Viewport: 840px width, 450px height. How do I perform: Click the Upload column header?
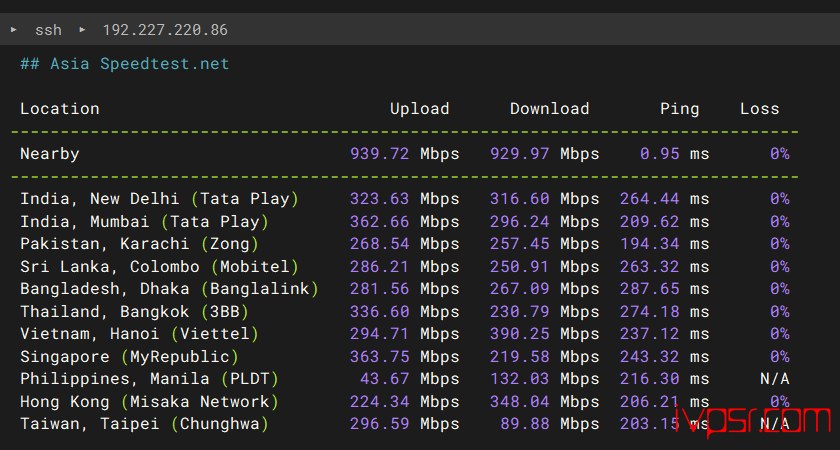(x=419, y=109)
